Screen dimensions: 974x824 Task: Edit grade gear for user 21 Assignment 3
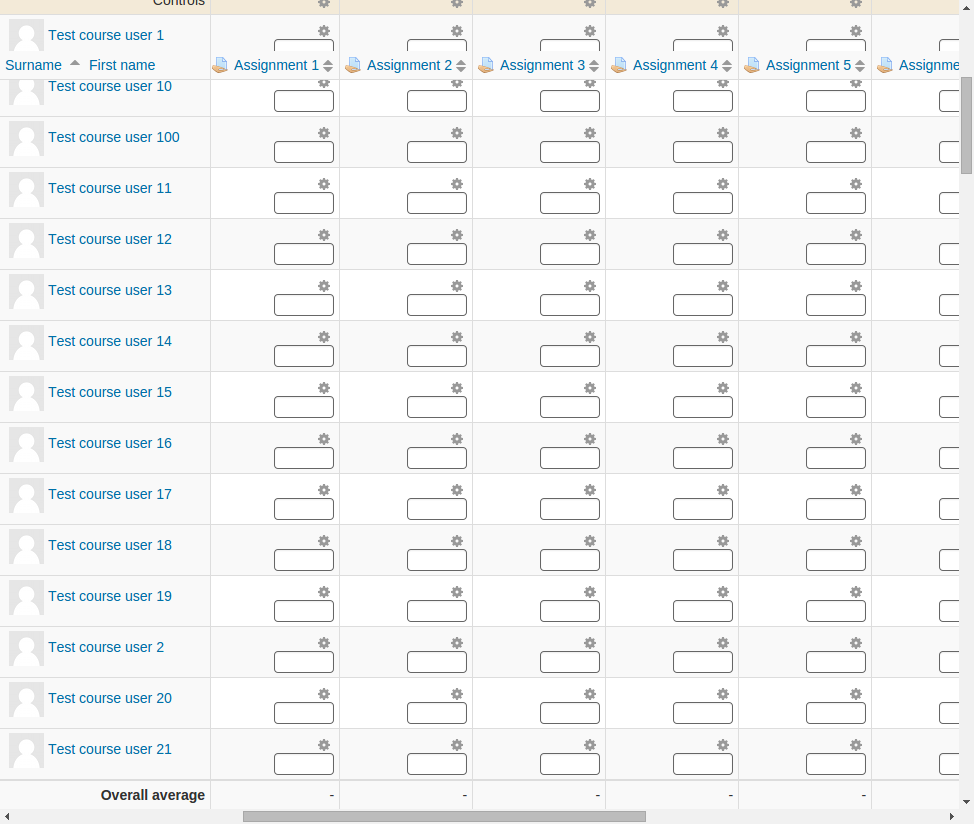pyautogui.click(x=590, y=745)
